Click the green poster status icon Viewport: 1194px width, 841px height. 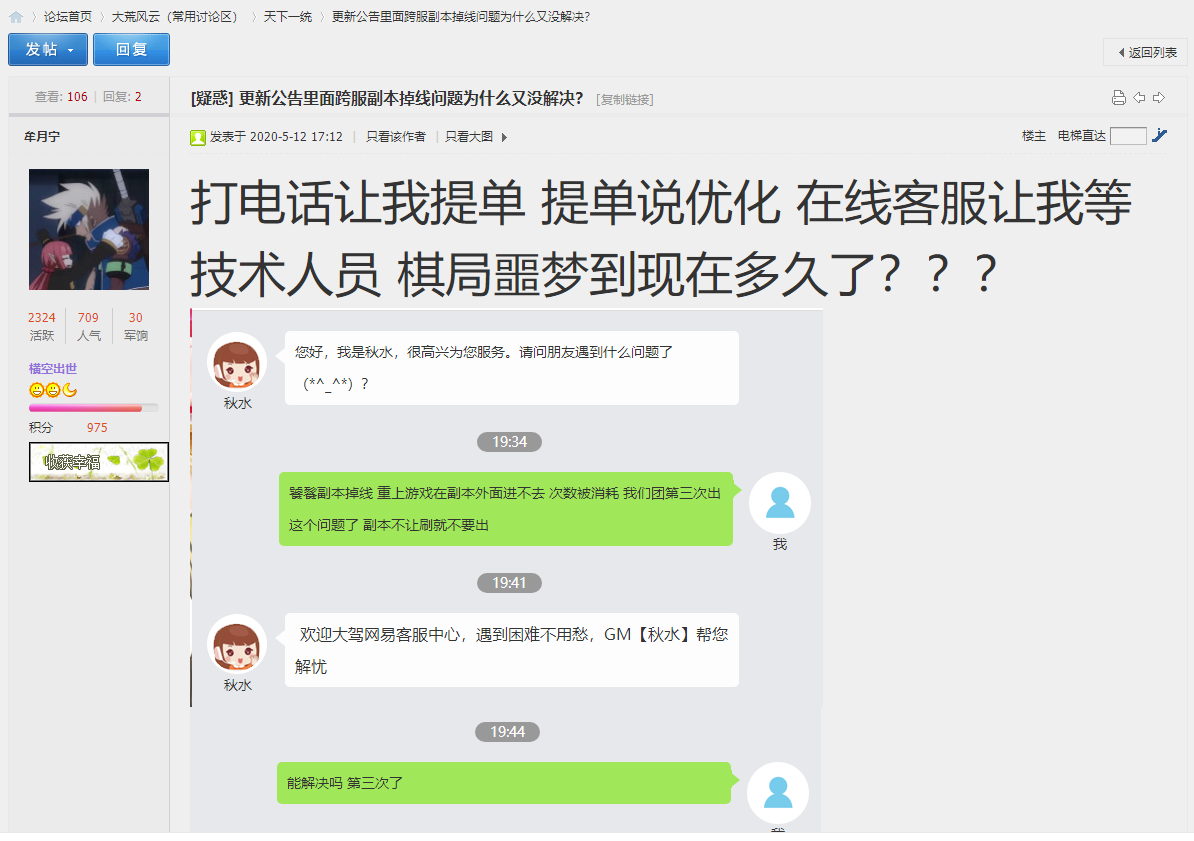pyautogui.click(x=198, y=137)
